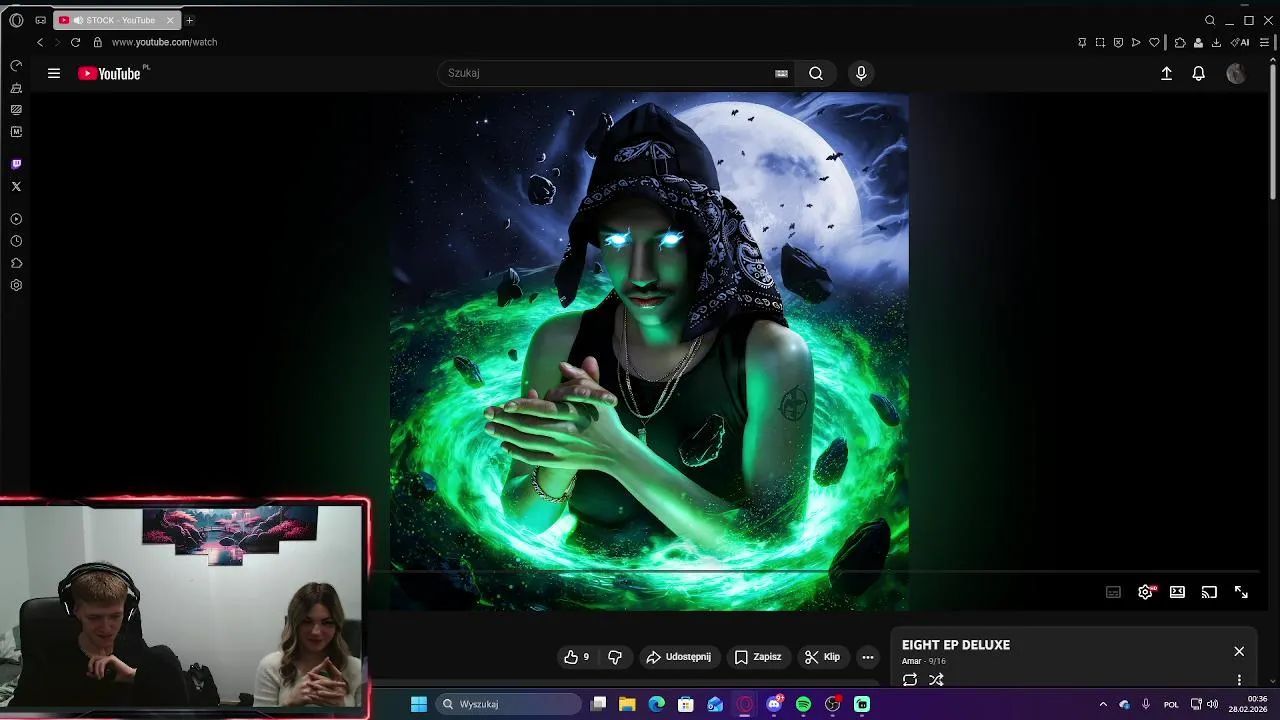Image resolution: width=1280 pixels, height=720 pixels.
Task: Open Discord from the taskbar
Action: [774, 704]
